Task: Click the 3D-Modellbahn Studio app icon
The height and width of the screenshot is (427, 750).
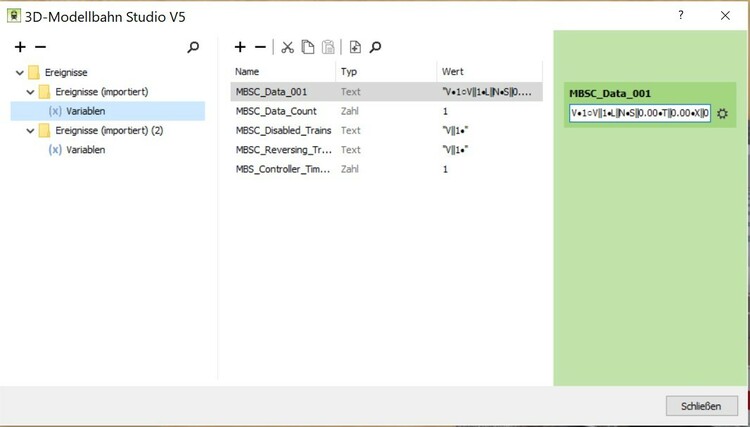Action: pyautogui.click(x=13, y=16)
